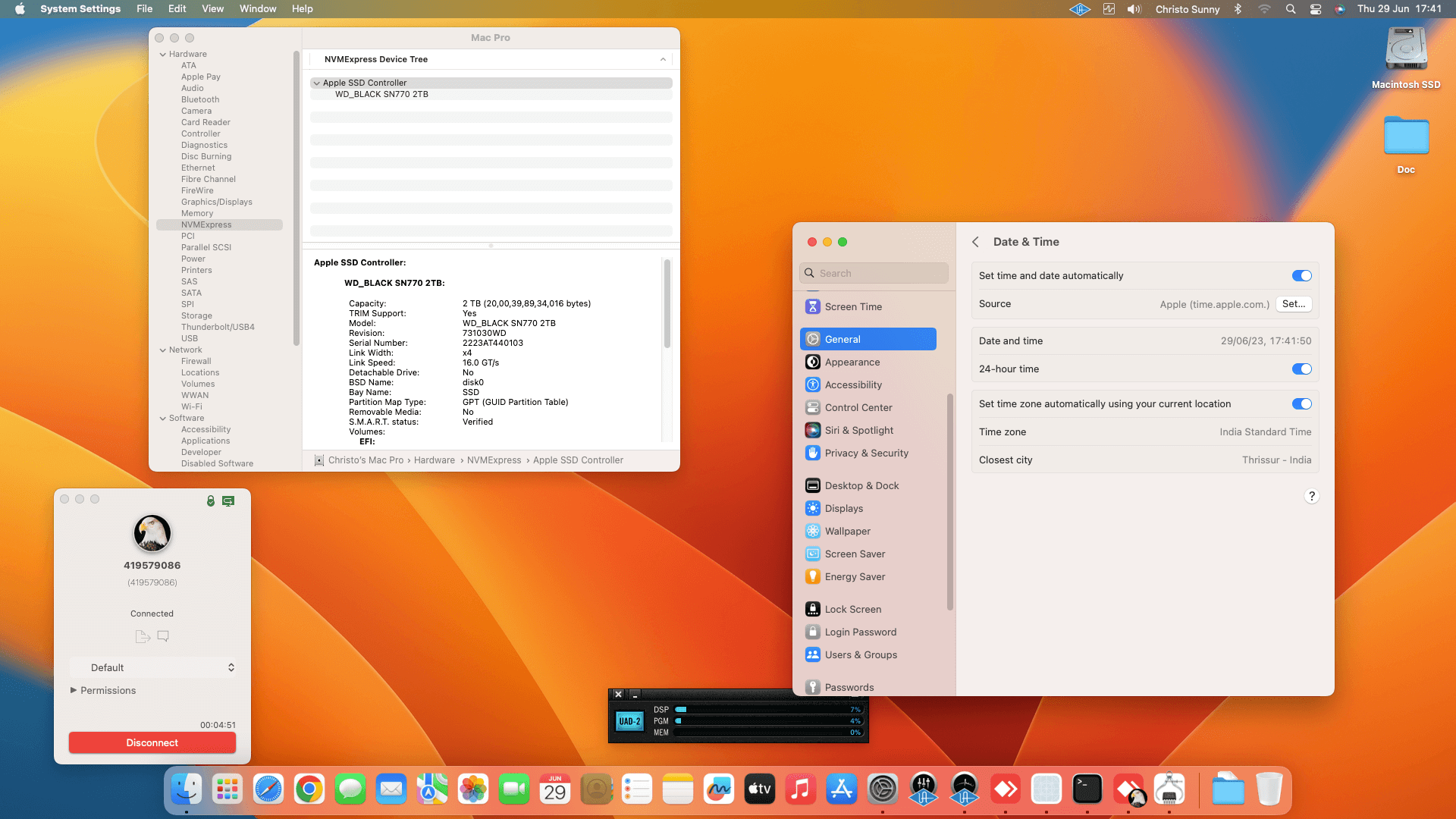Viewport: 1456px width, 819px height.
Task: Click the Help question mark button
Action: (x=1311, y=496)
